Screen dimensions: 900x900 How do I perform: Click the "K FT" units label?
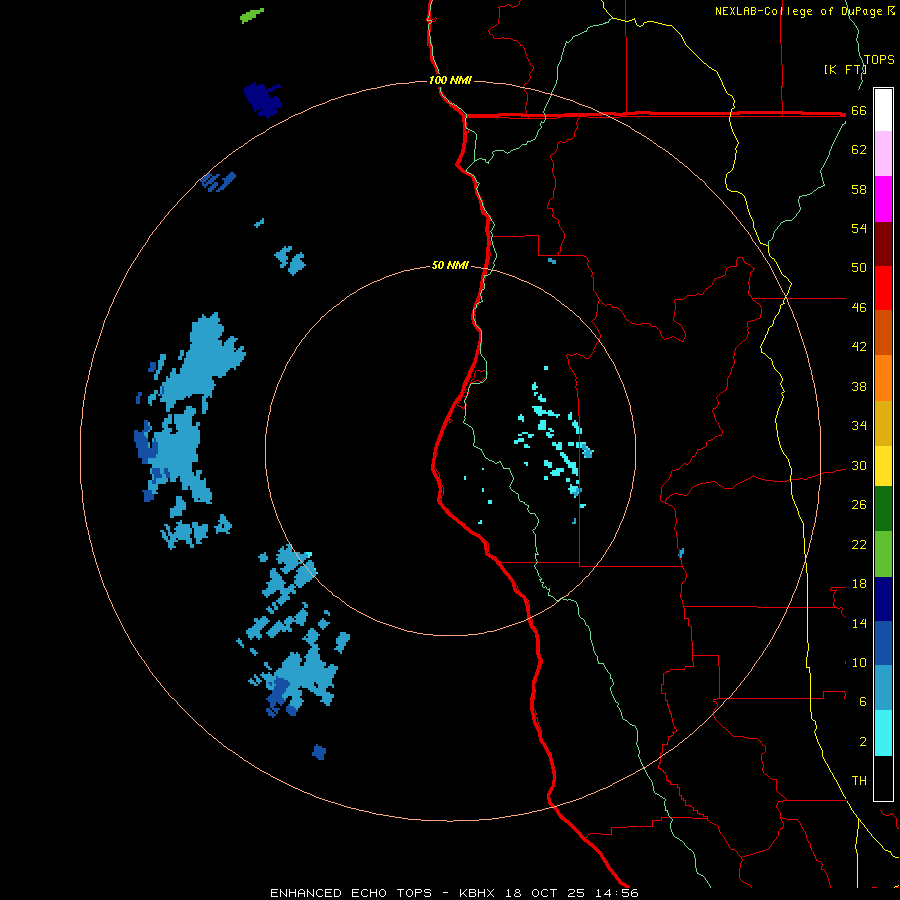(844, 69)
